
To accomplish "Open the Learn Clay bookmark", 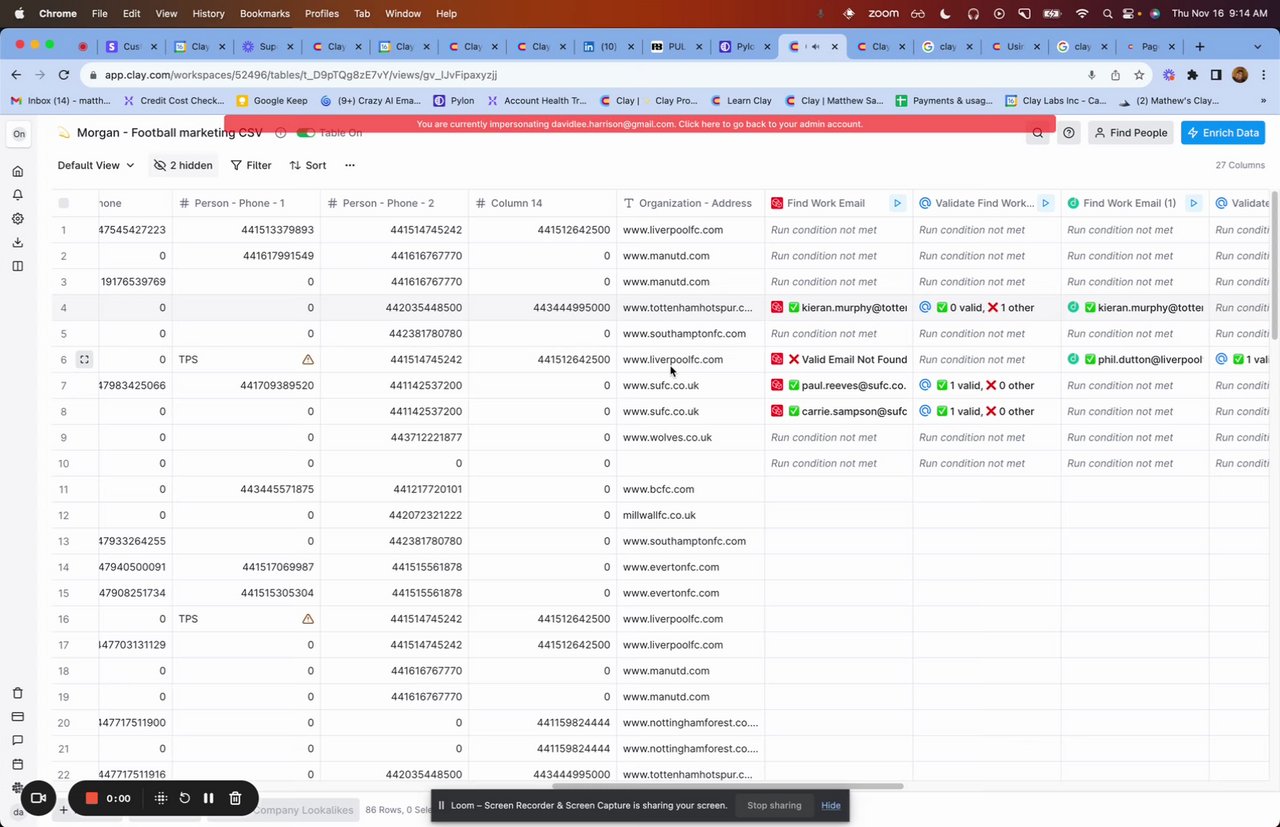I will pos(741,100).
